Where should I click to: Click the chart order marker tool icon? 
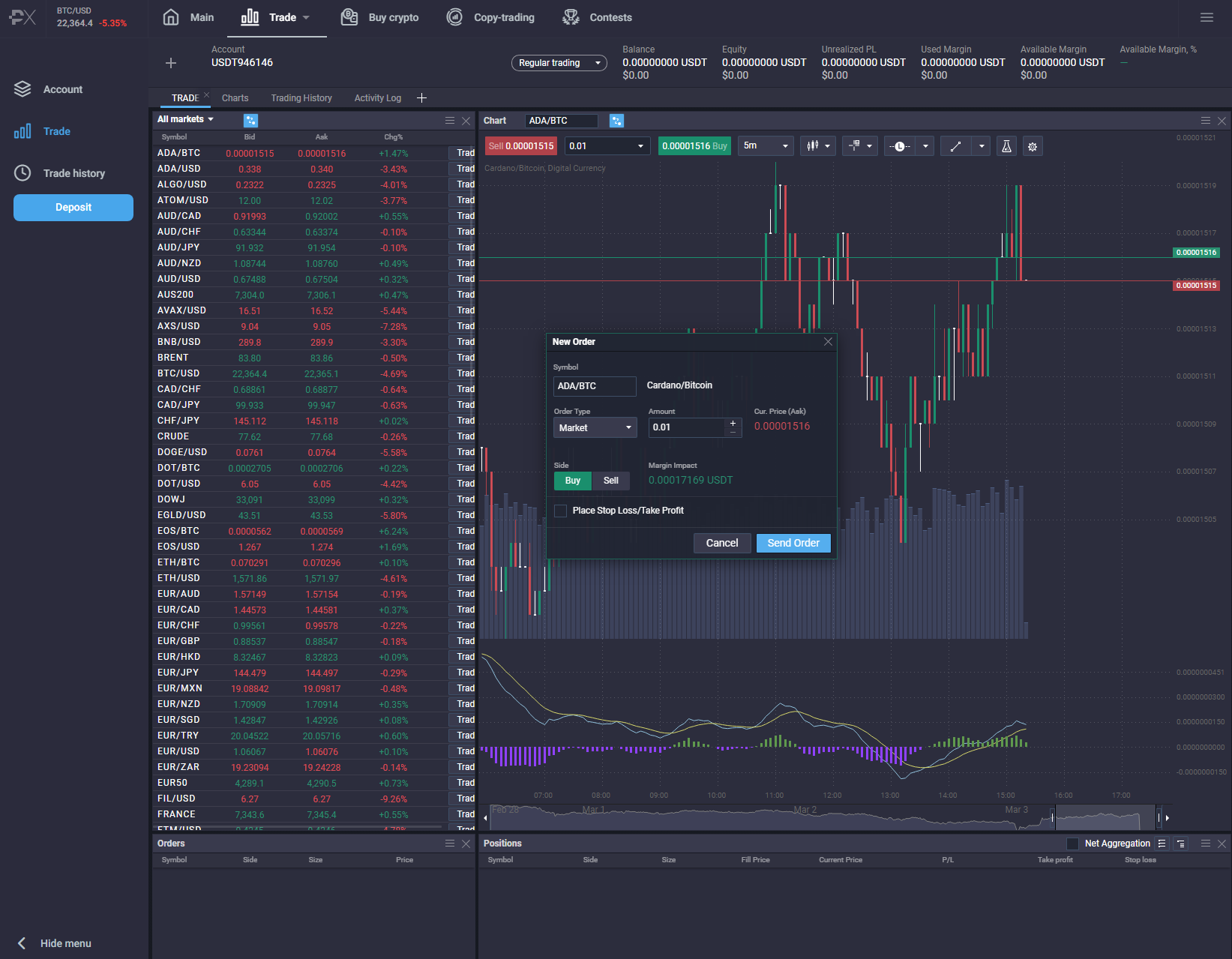click(x=854, y=146)
